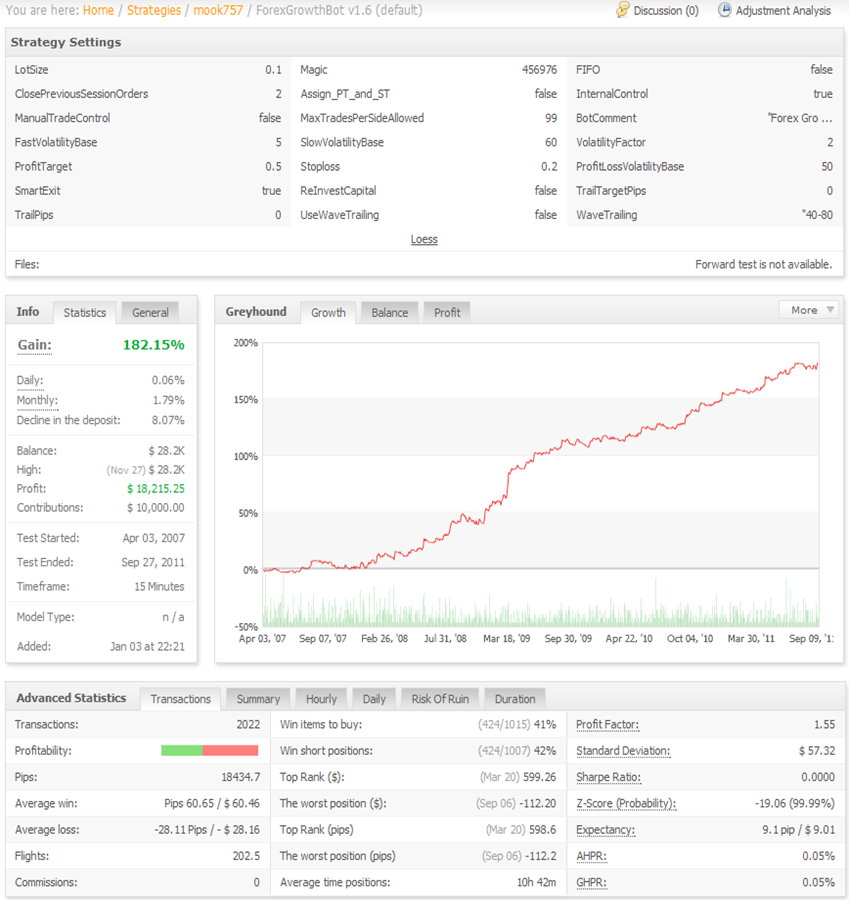Click the Daily label in Info panel
Image resolution: width=849 pixels, height=900 pixels.
(x=30, y=380)
